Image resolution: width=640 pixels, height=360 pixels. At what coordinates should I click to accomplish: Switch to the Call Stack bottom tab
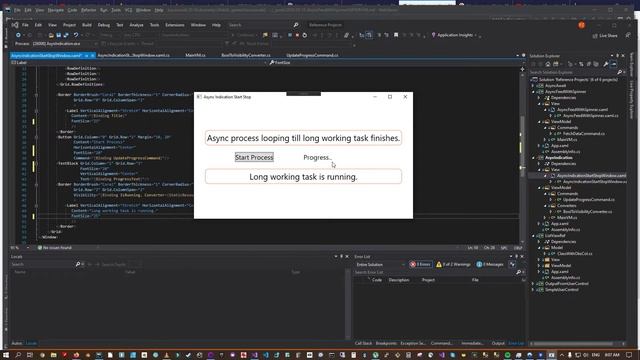point(363,343)
